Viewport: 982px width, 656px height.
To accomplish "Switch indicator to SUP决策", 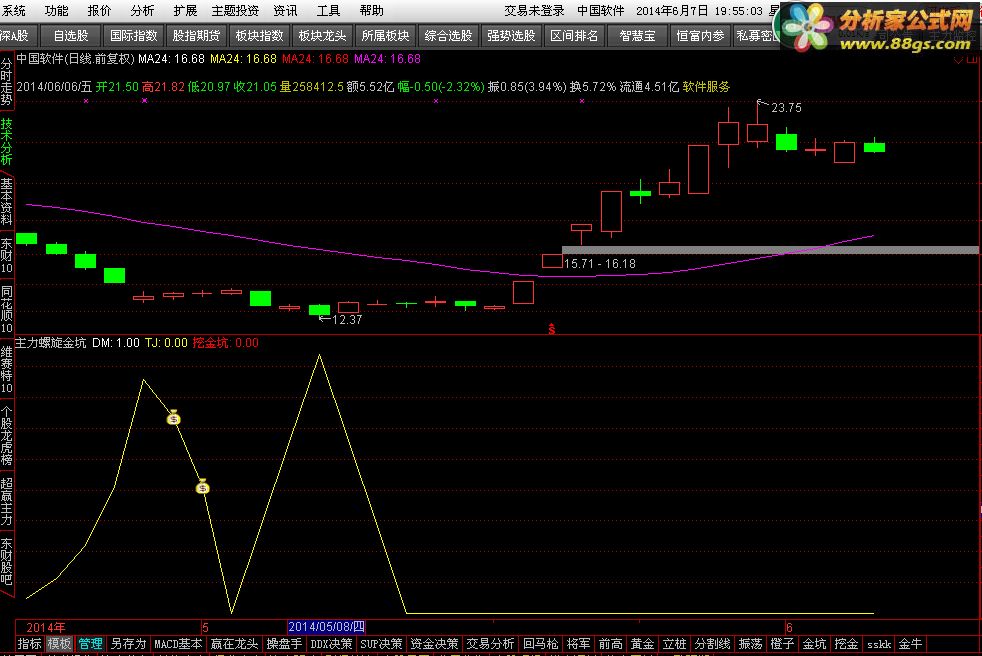I will (381, 643).
